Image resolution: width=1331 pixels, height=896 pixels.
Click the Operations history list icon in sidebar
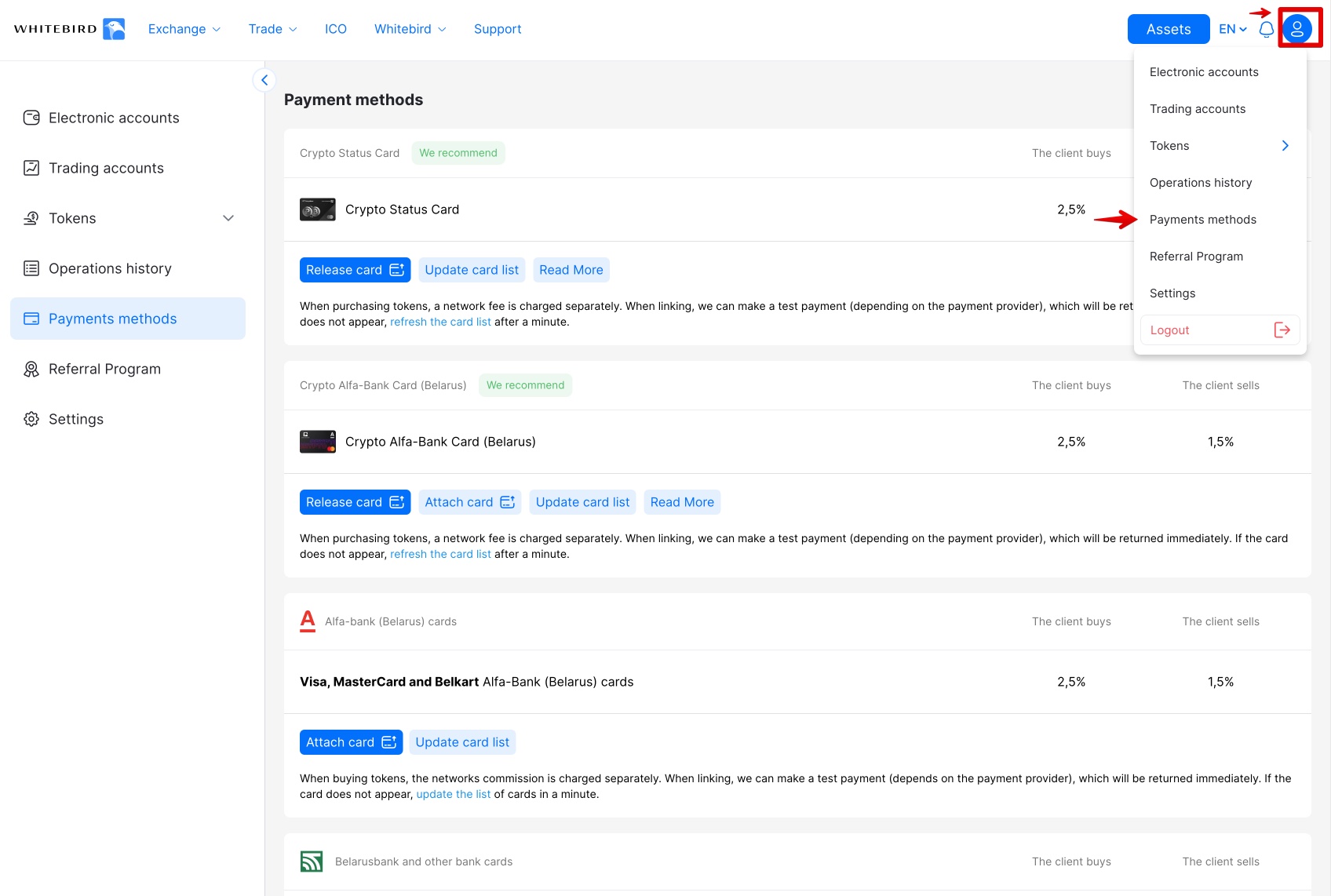point(31,268)
